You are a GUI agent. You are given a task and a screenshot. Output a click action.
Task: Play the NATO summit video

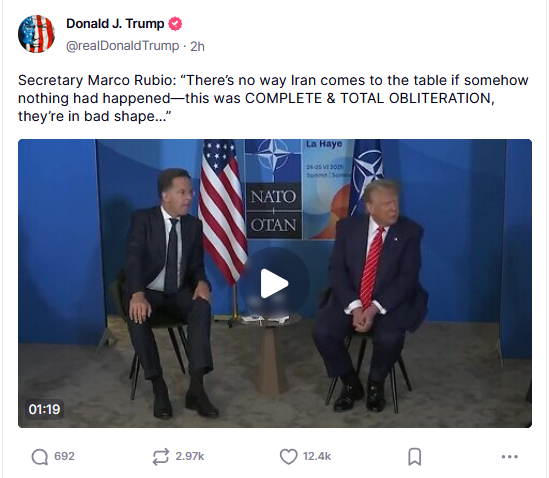point(274,283)
